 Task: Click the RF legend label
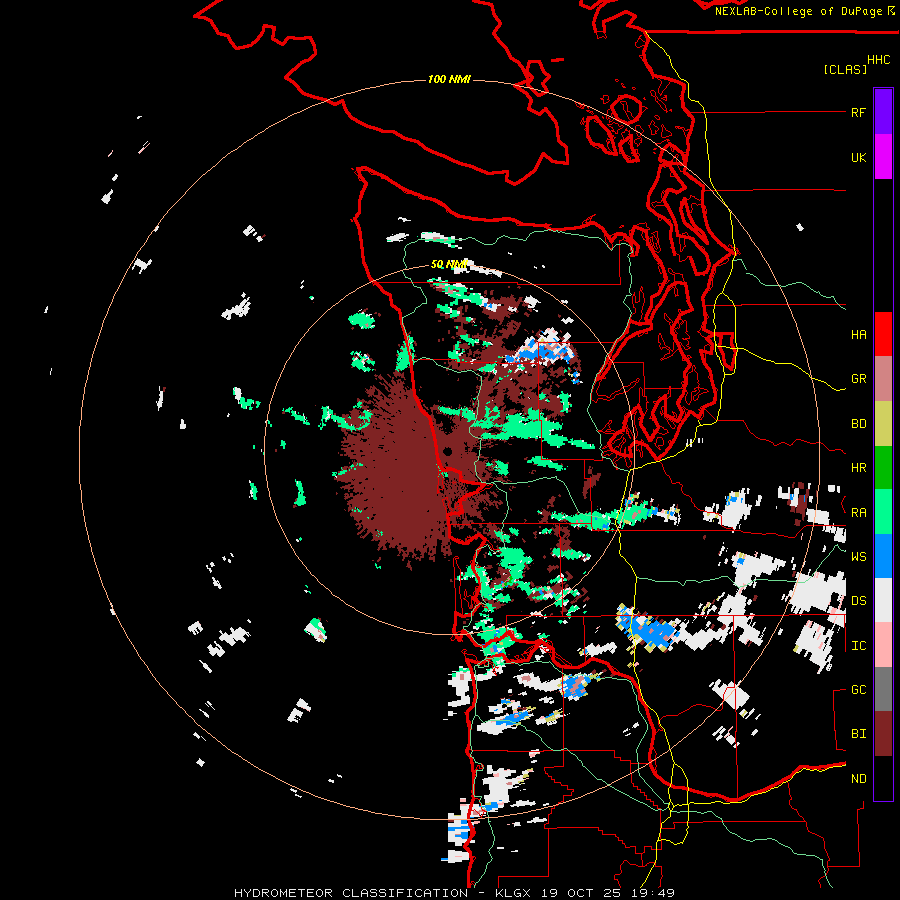pos(858,112)
